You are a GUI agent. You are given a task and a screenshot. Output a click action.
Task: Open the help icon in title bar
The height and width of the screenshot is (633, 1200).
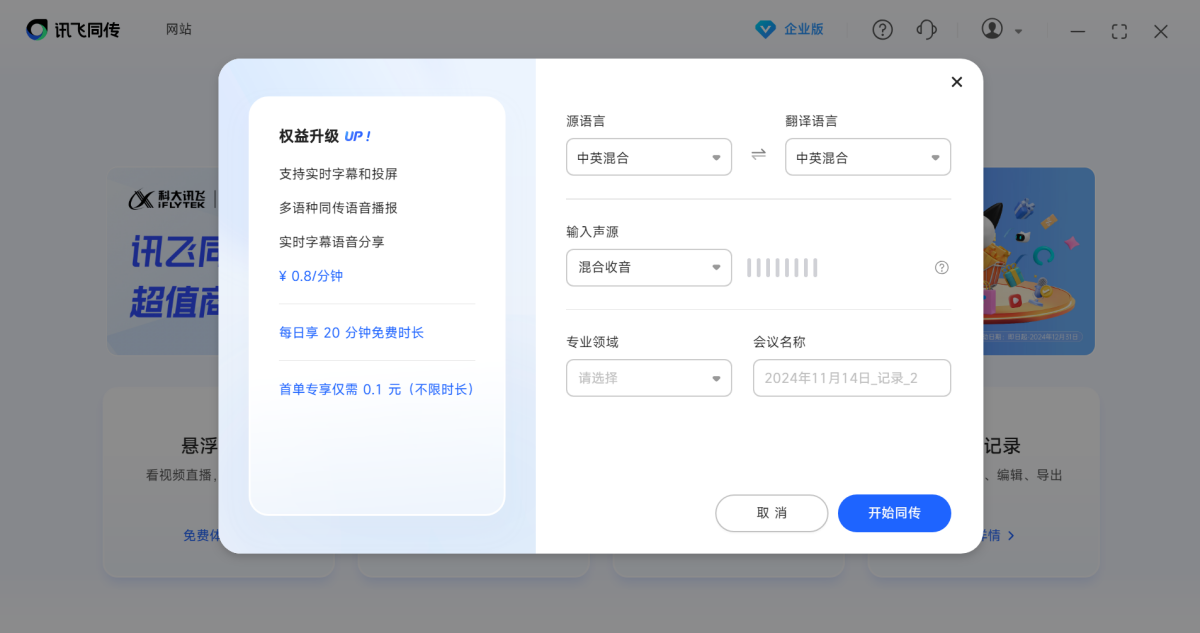coord(882,30)
